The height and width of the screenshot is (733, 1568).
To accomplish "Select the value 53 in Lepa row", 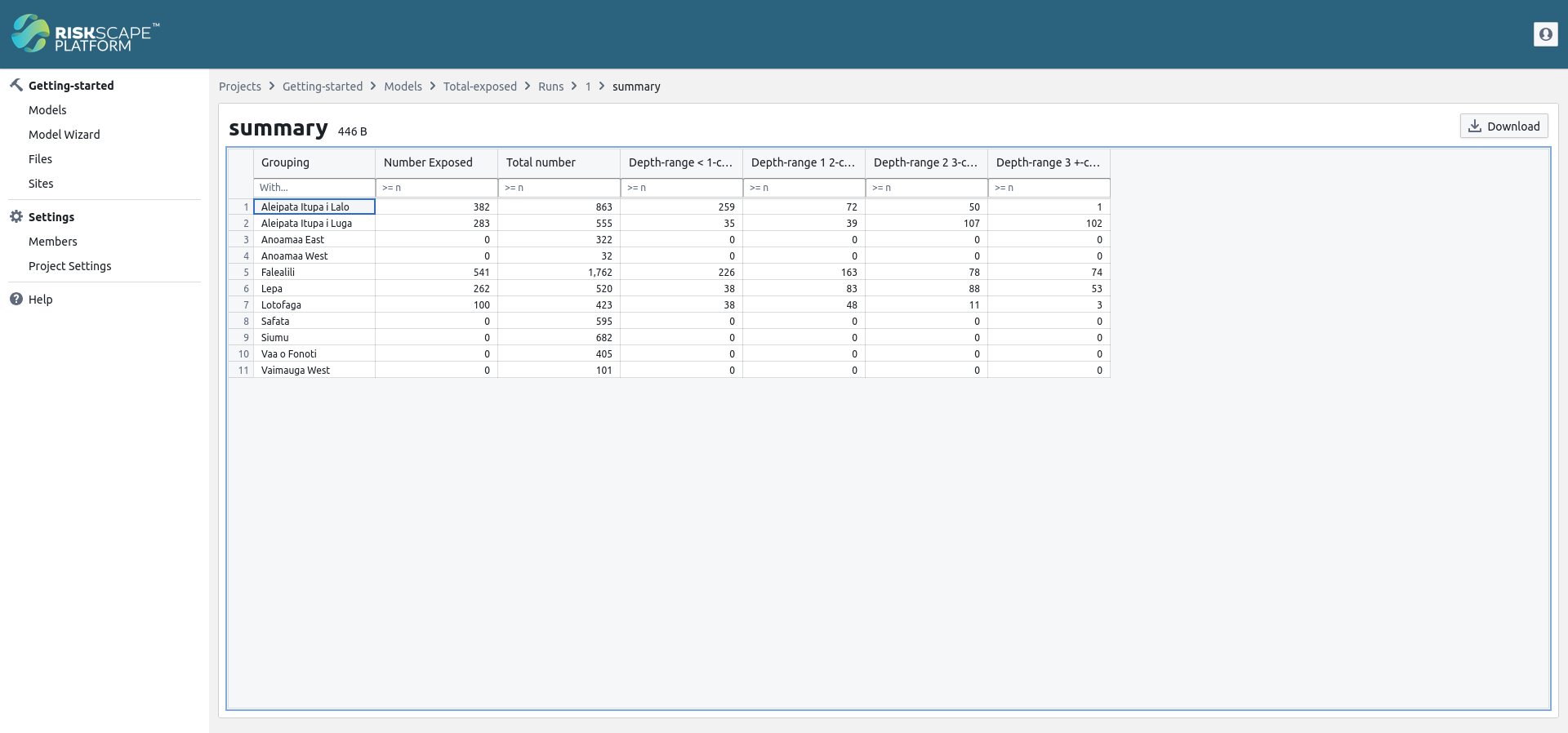I will 1049,289.
